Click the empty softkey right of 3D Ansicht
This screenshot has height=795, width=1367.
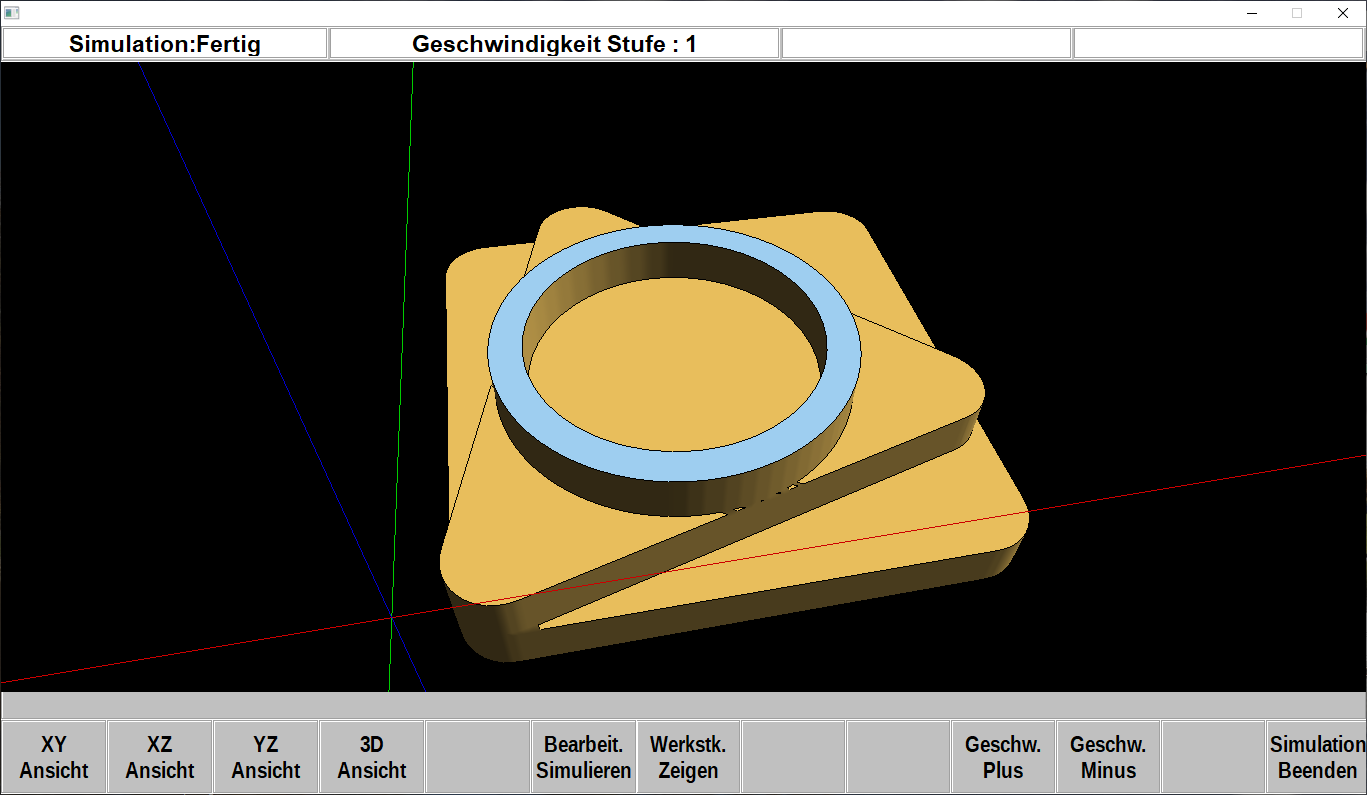point(478,757)
